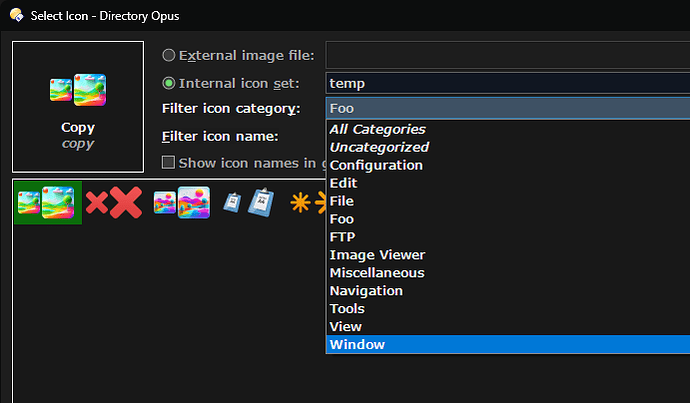This screenshot has width=690, height=403.
Task: Choose the Navigation category entry
Action: 366,291
